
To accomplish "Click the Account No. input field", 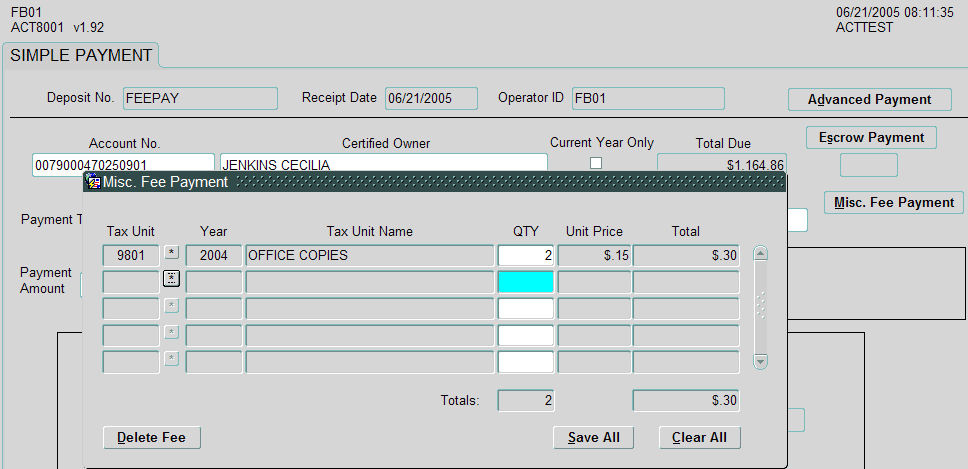I will (x=123, y=164).
